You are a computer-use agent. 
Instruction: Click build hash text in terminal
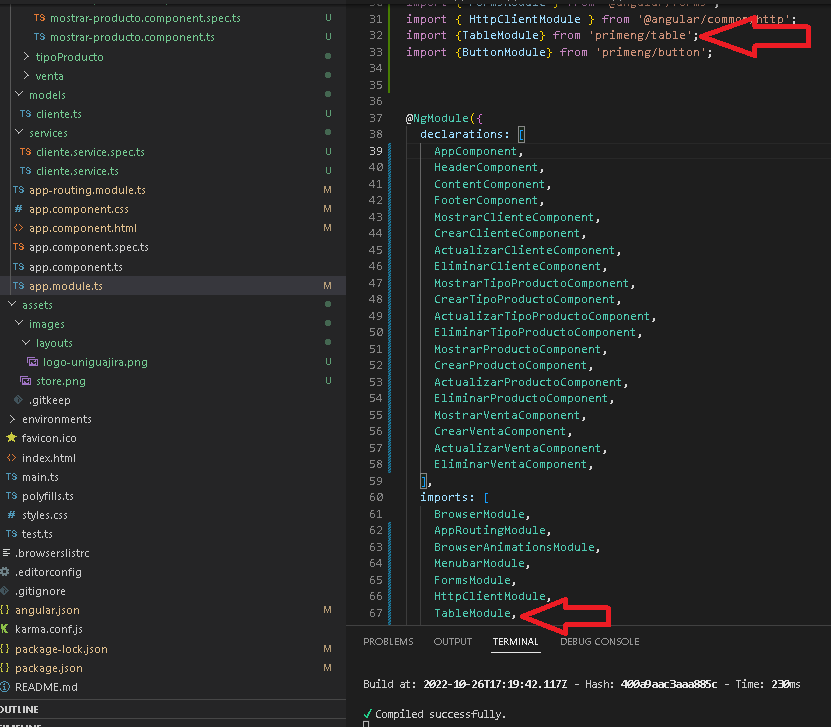(x=669, y=684)
